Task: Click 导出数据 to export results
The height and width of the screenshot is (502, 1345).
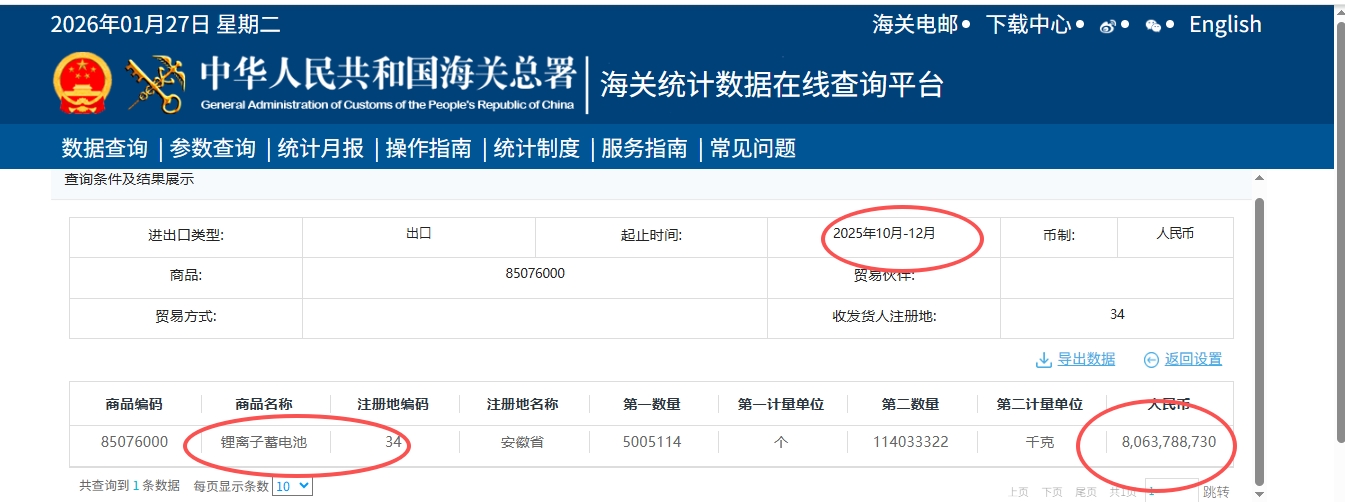Action: pos(1086,359)
